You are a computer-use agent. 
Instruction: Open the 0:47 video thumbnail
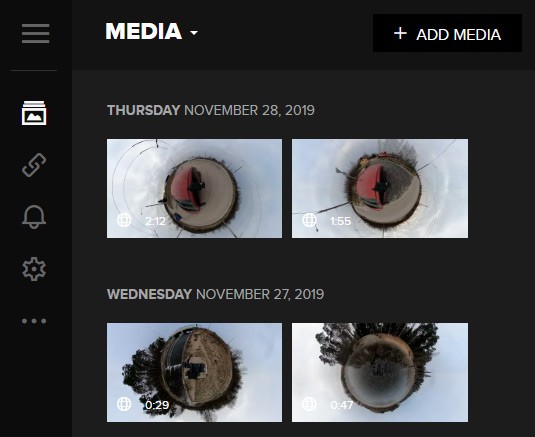click(380, 373)
